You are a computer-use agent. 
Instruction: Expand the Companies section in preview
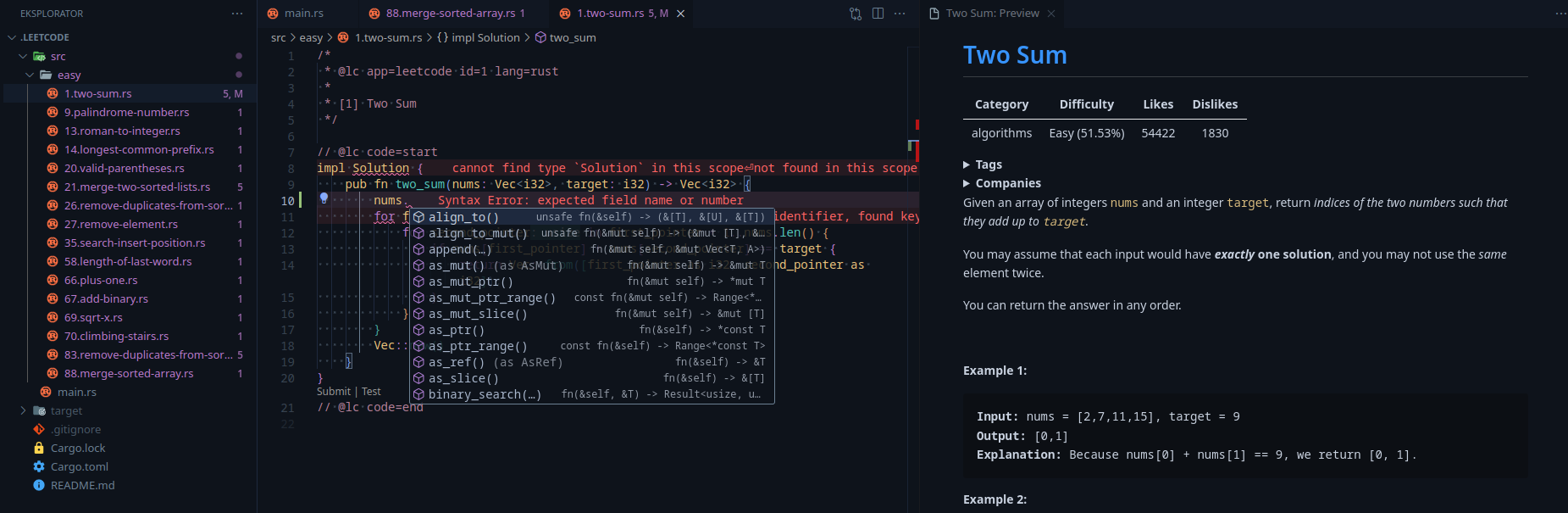(x=1002, y=183)
